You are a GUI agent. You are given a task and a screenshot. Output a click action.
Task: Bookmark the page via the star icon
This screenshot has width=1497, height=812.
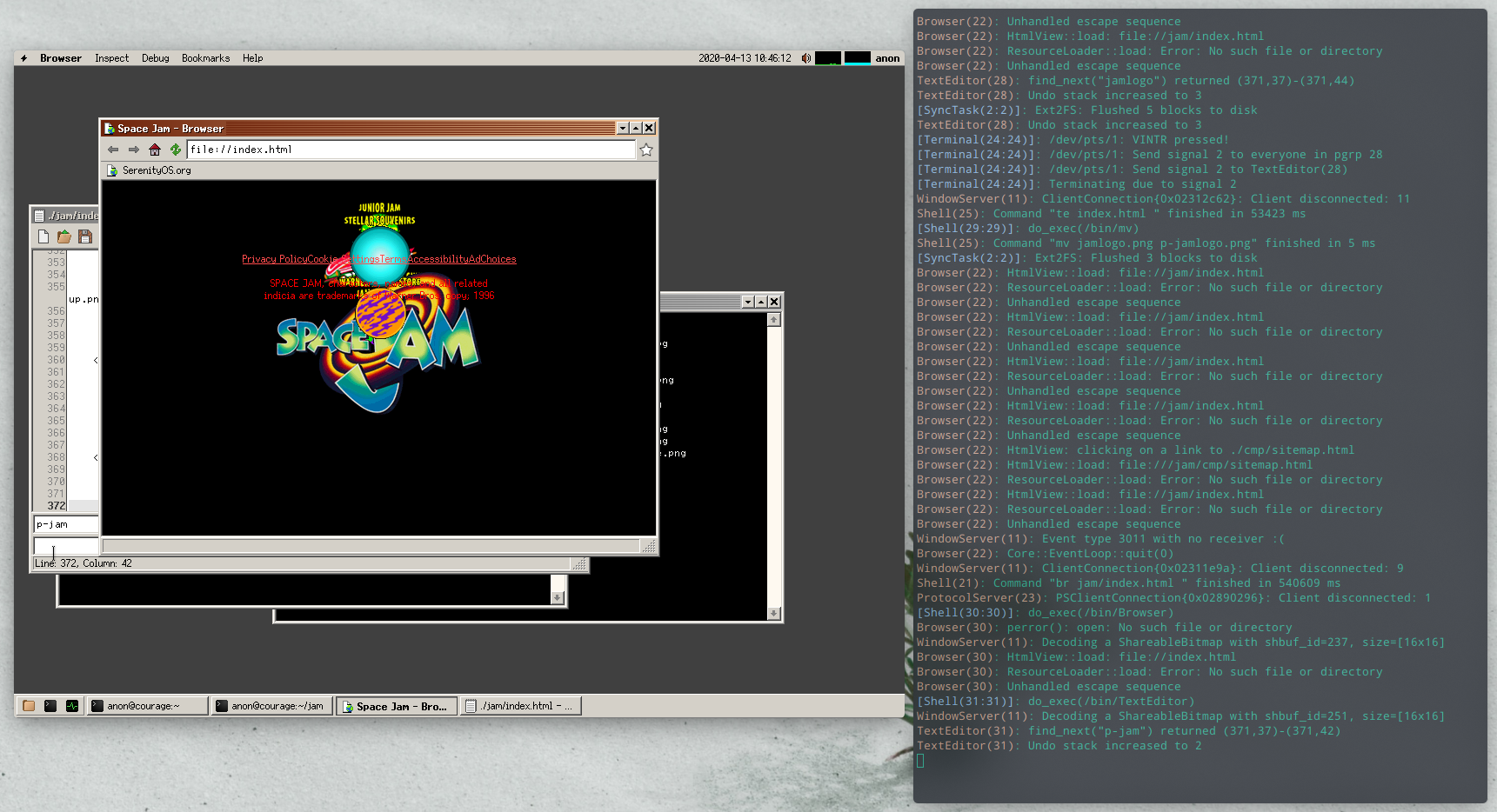pyautogui.click(x=645, y=150)
